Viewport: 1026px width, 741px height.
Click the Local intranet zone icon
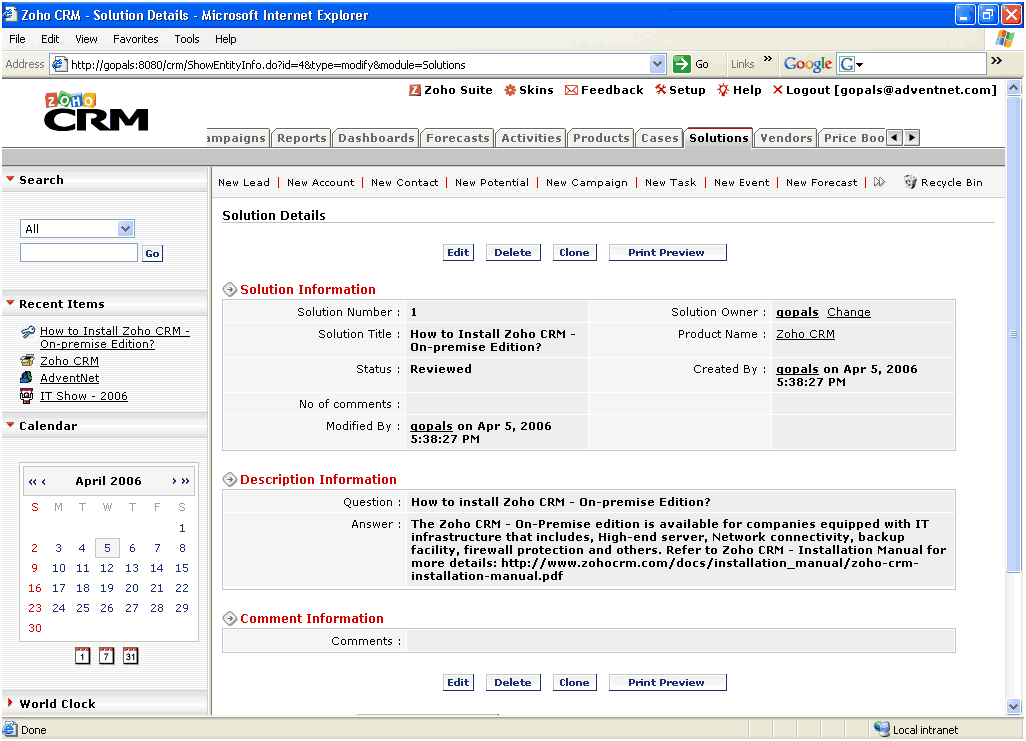tap(882, 729)
